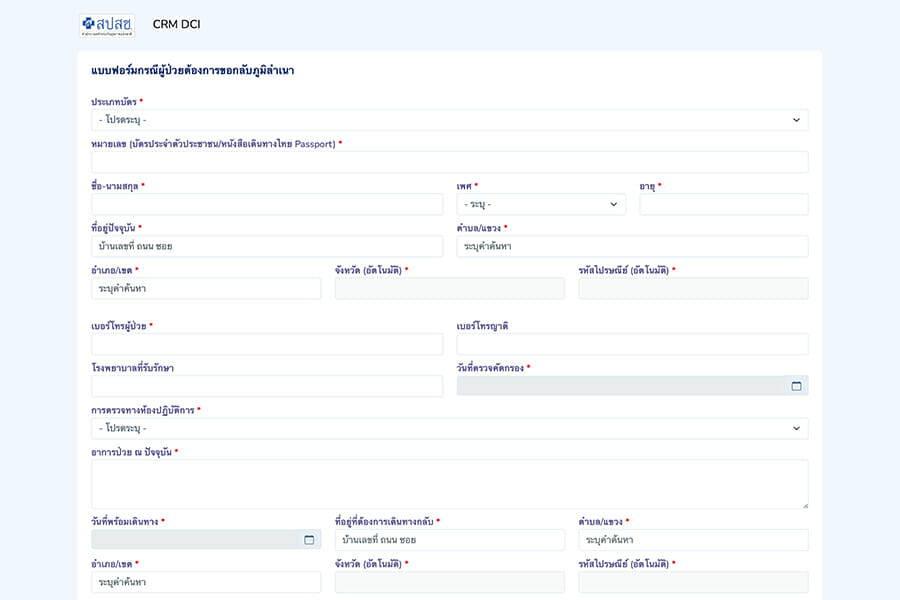Select the โรงพยาบาลที่รับรักษา field
Viewport: 900px width, 600px height.
pos(266,386)
